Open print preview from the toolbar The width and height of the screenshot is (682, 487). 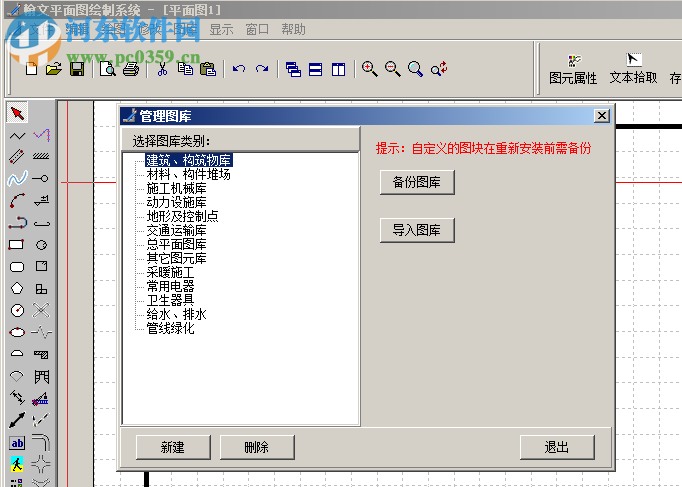tap(107, 69)
